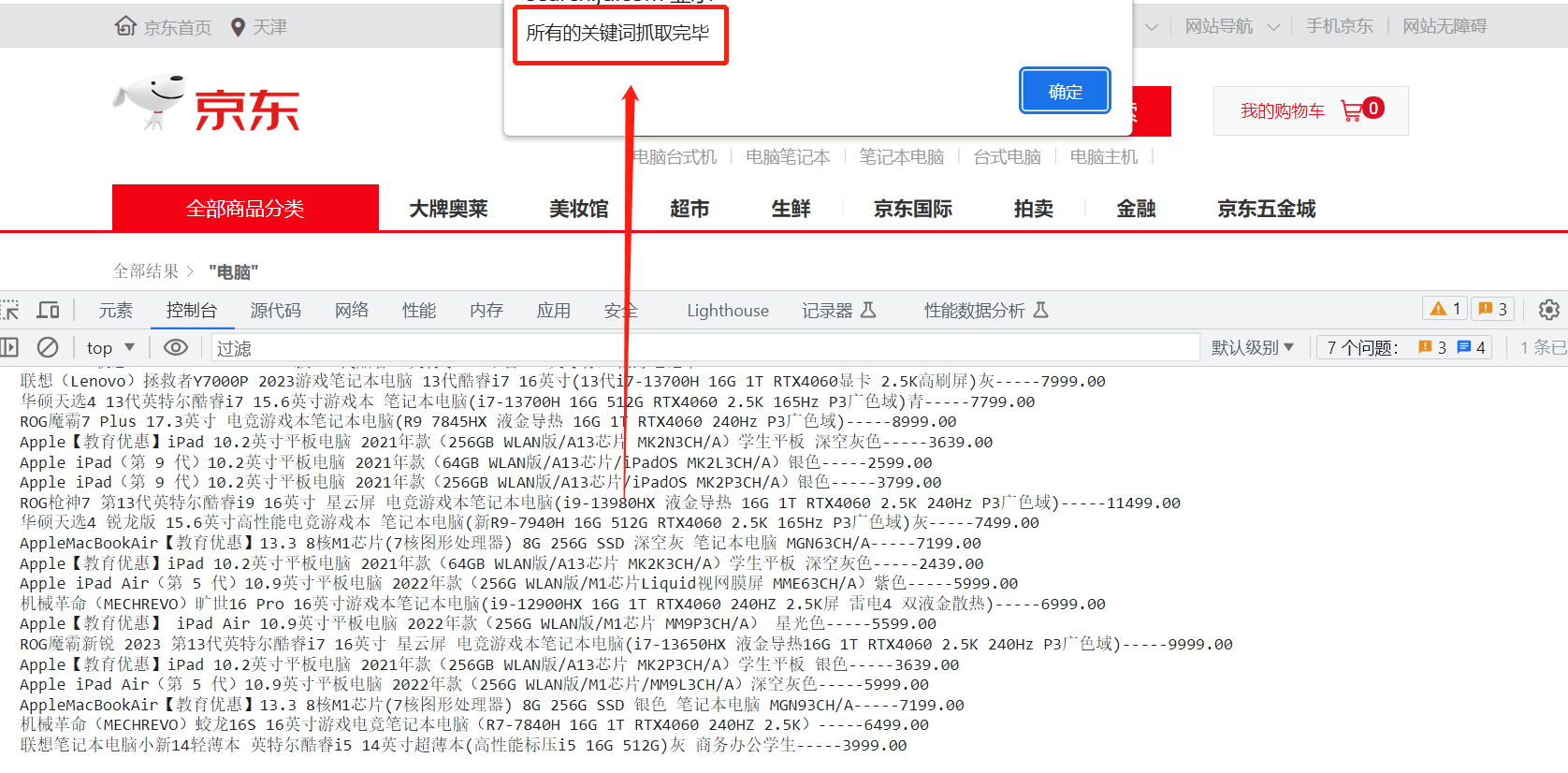
Task: Open 笔记本电脑 hot keyword link
Action: 901,156
